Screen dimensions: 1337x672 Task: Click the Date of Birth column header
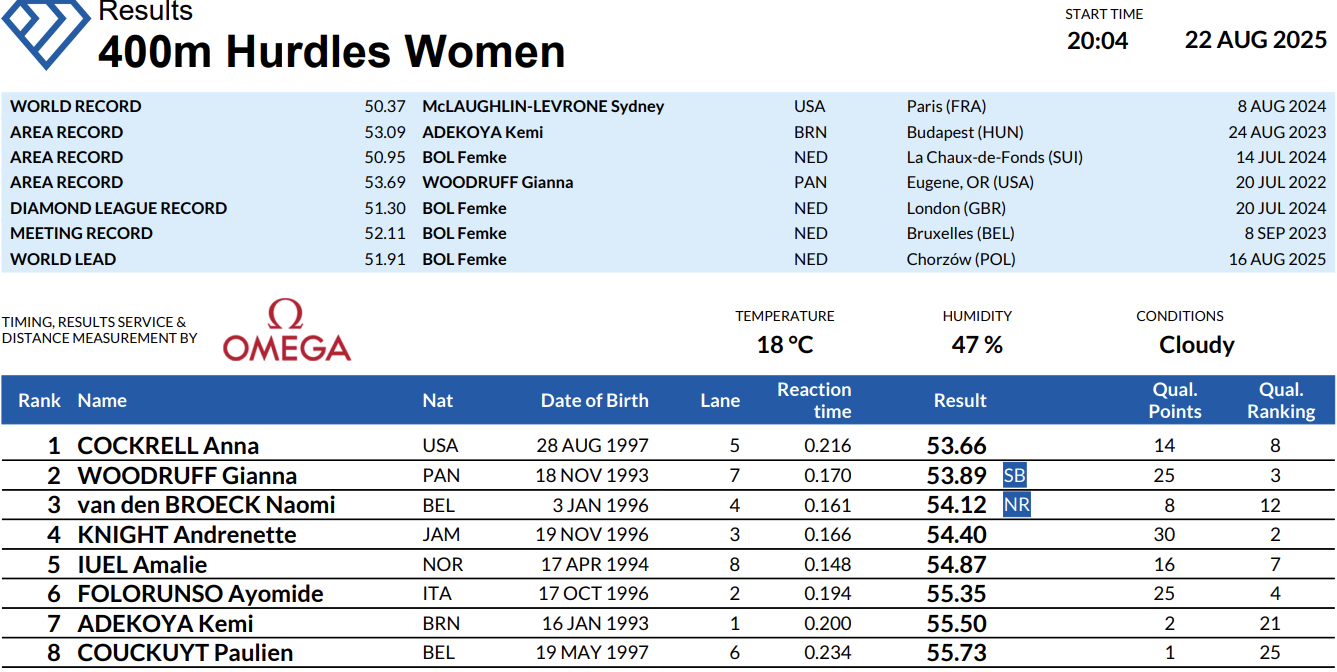[594, 401]
